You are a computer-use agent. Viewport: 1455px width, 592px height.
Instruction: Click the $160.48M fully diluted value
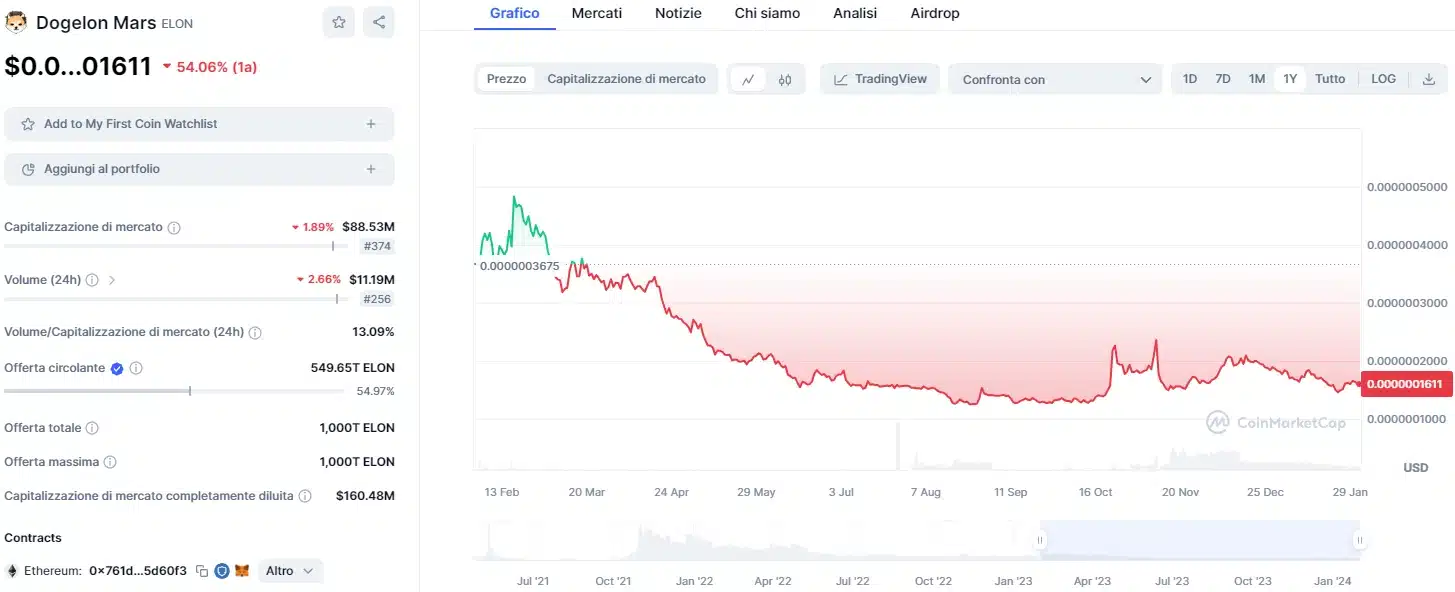tap(365, 496)
